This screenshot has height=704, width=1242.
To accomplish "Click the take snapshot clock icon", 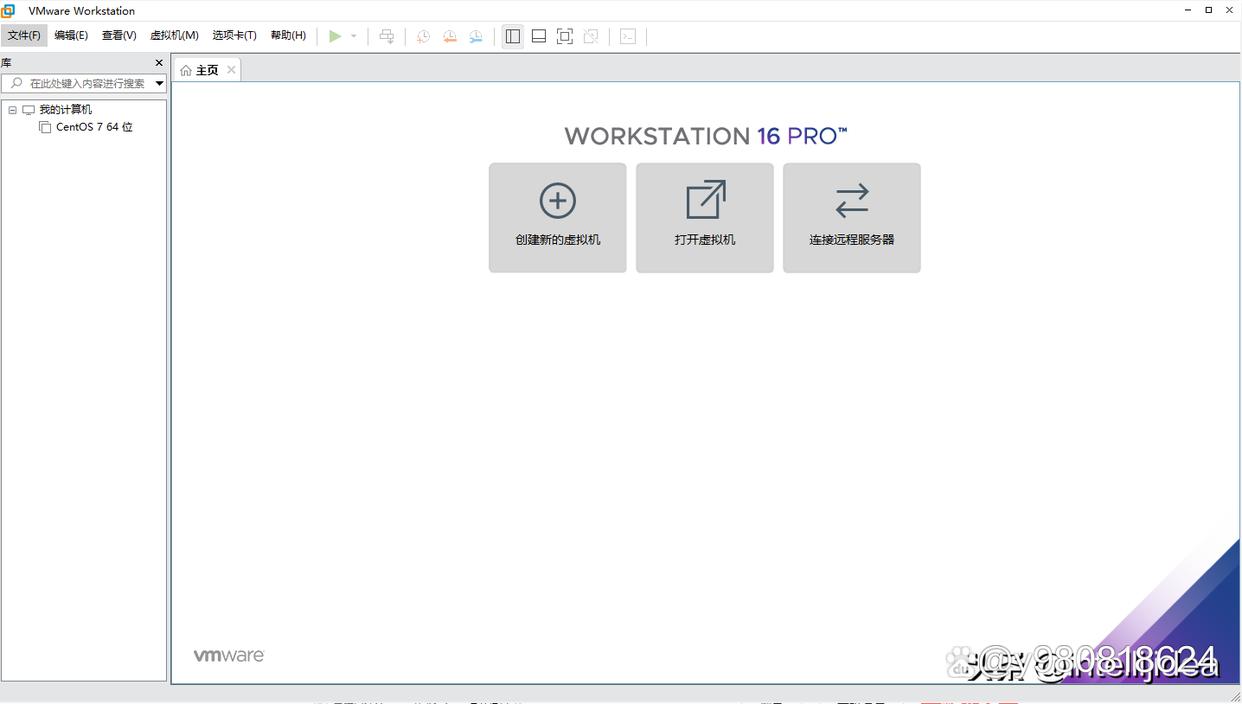I will 423,36.
